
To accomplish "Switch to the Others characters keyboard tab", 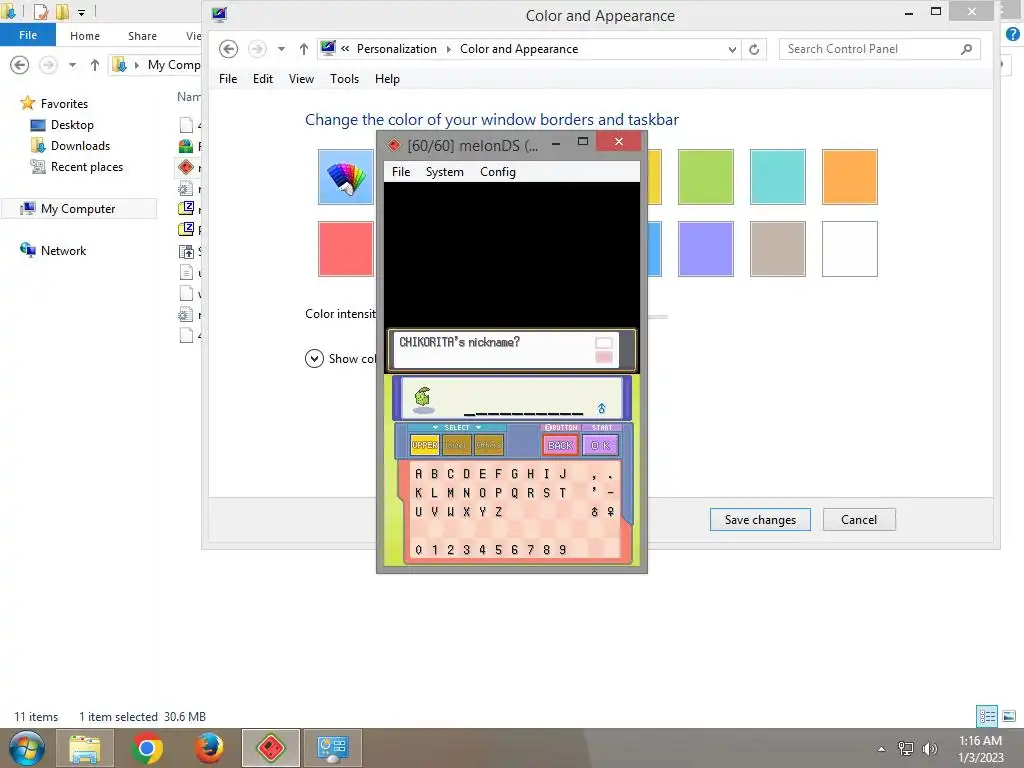I will pos(488,445).
